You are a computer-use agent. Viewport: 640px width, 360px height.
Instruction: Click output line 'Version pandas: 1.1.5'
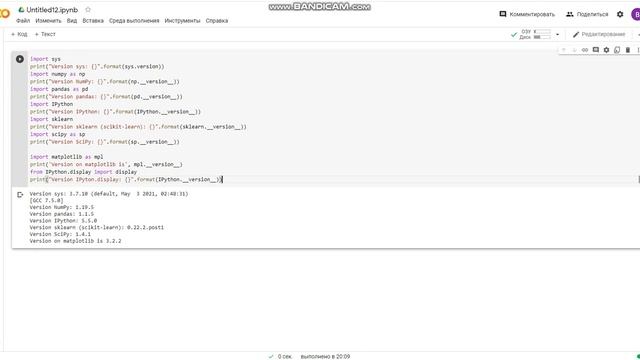point(62,214)
